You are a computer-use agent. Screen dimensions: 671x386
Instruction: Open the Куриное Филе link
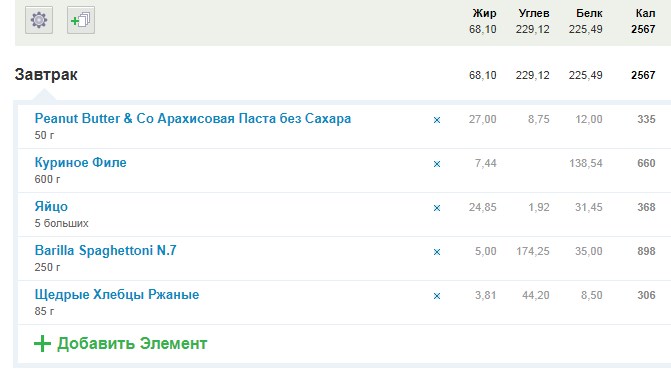80,163
